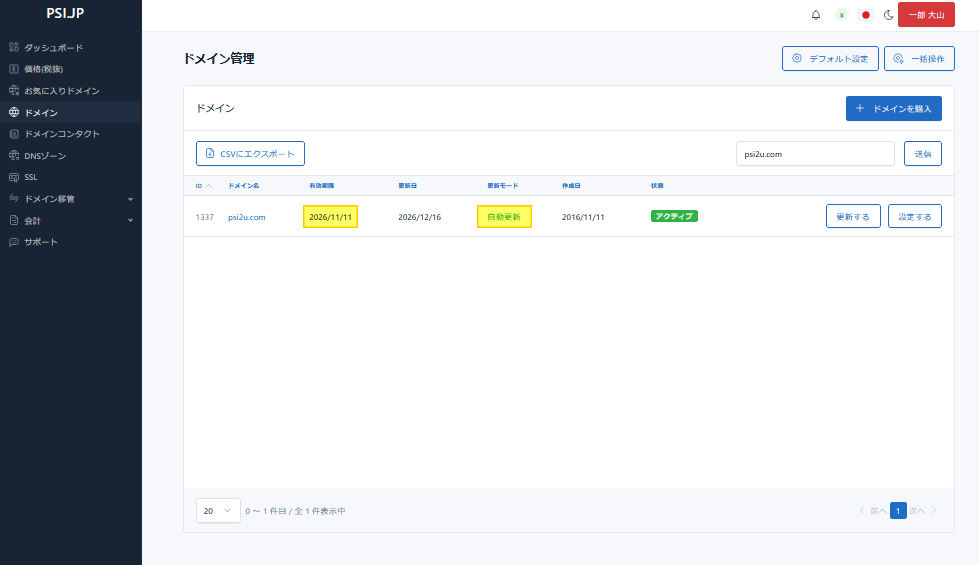Open 価格(税抜) in the sidebar
Viewport: 979px width, 565px height.
click(x=43, y=69)
